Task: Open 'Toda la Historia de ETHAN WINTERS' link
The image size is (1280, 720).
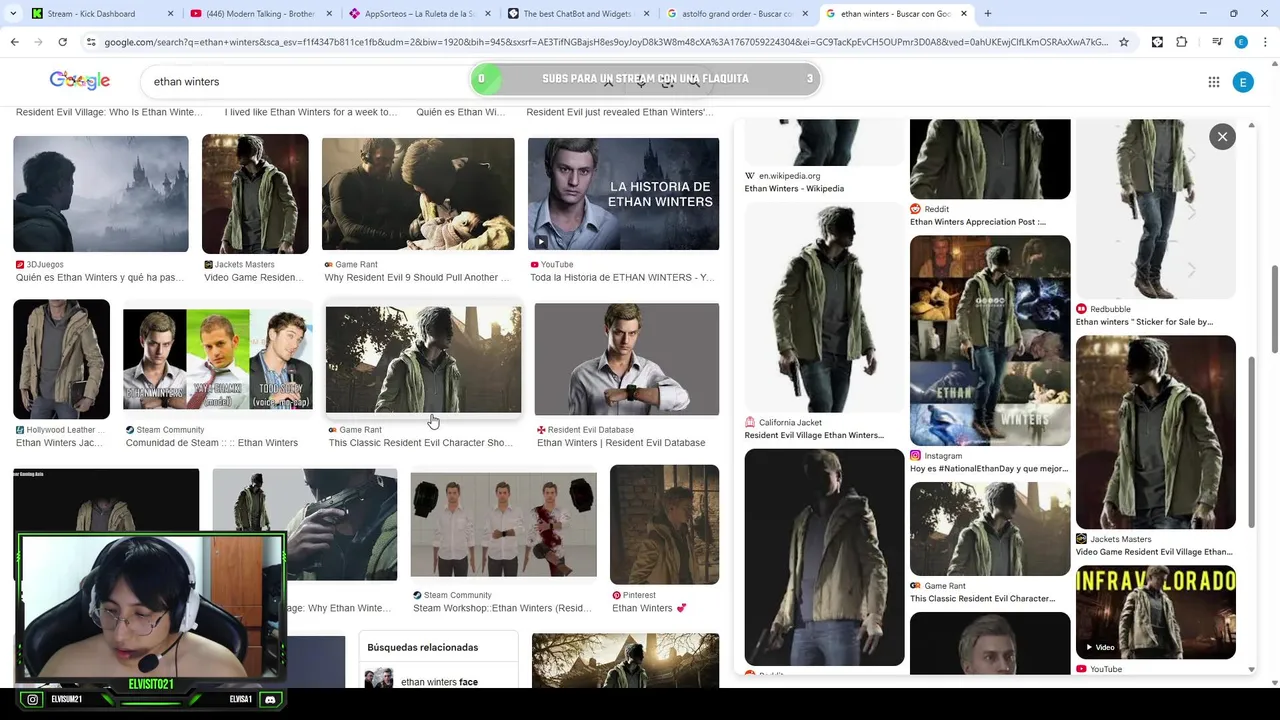Action: (622, 278)
